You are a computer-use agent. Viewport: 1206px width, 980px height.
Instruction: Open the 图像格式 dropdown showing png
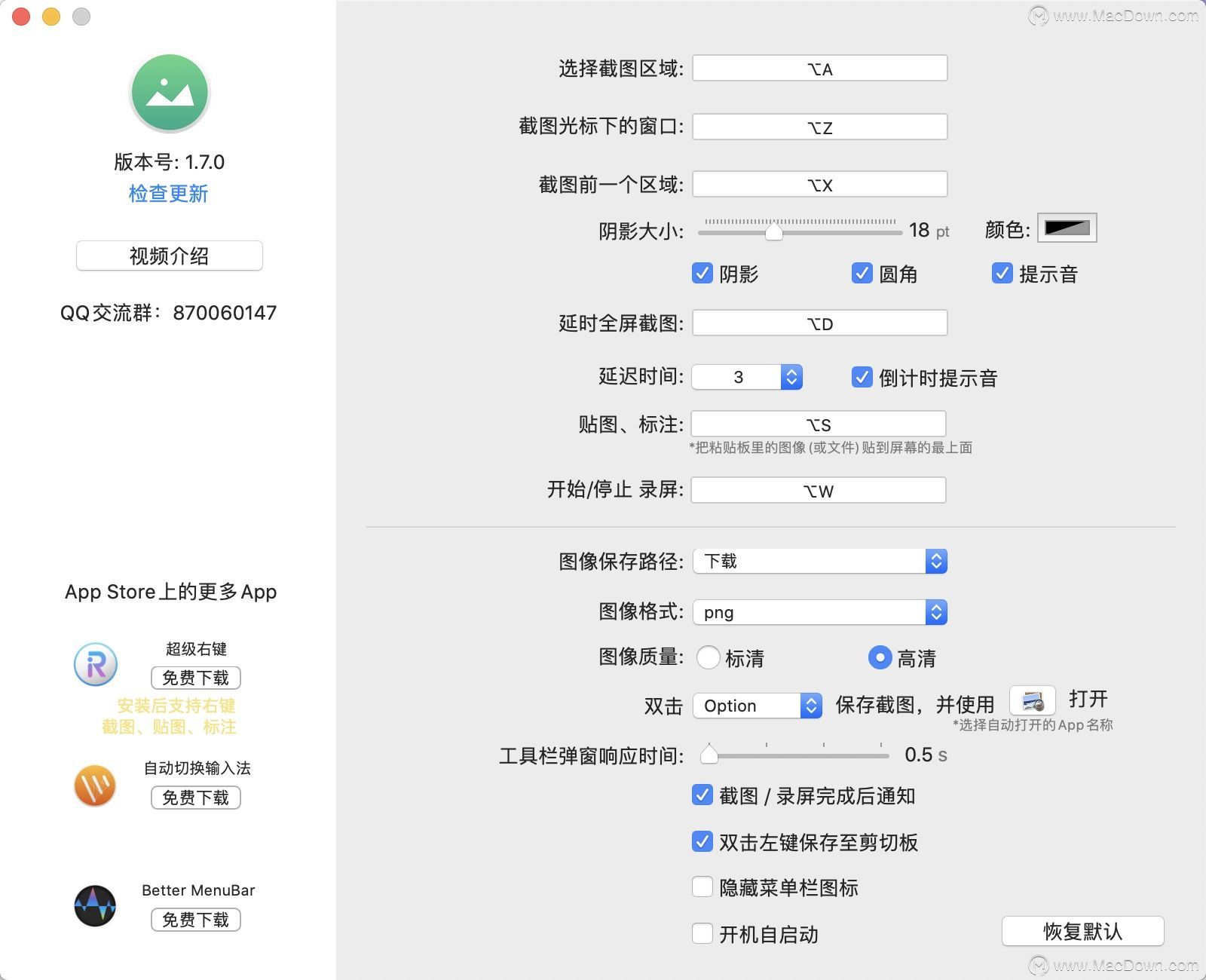[819, 612]
